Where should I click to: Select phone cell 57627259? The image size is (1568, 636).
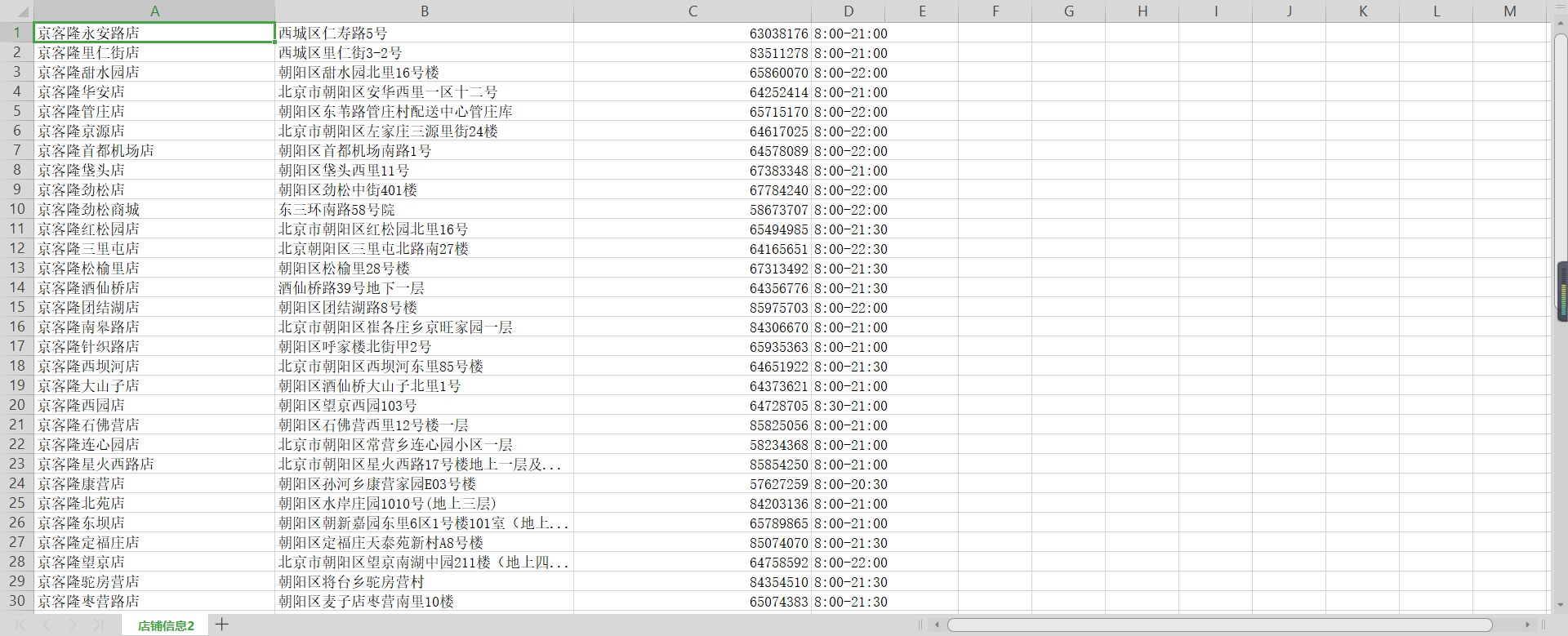pyautogui.click(x=693, y=483)
